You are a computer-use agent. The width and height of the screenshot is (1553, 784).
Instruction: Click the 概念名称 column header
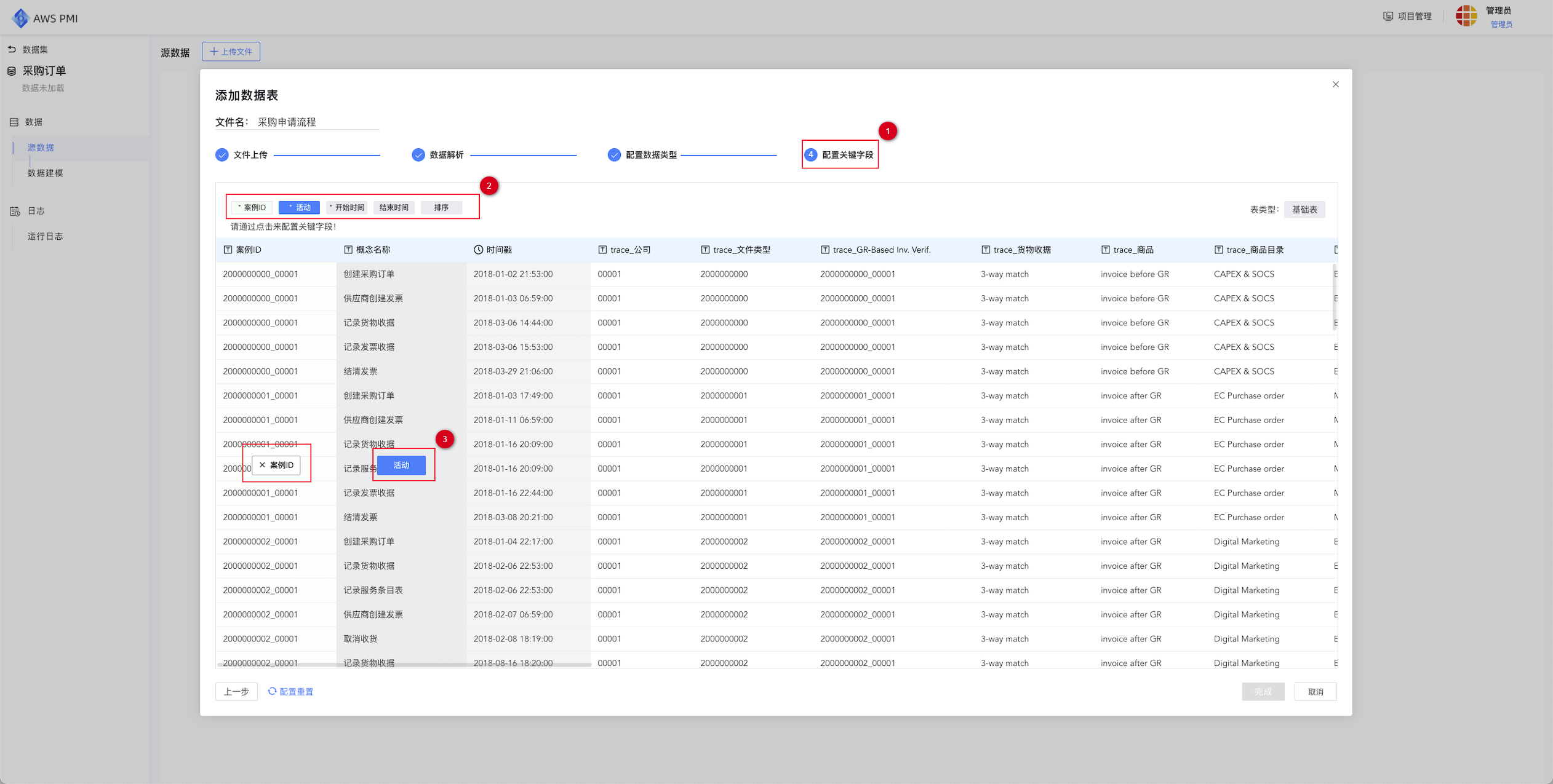pyautogui.click(x=401, y=250)
